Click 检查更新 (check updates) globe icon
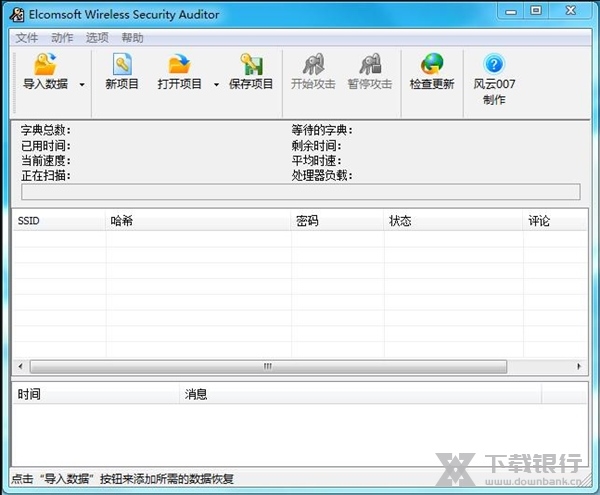Viewport: 600px width, 495px height. 432,64
